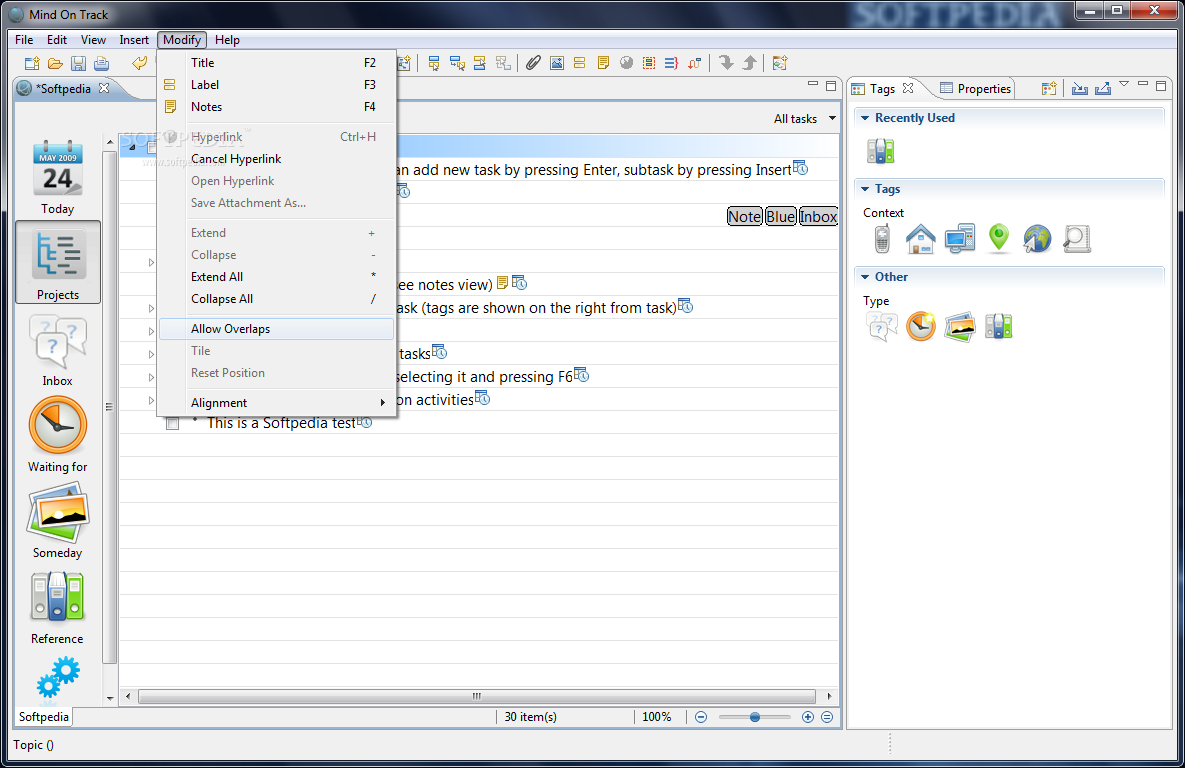Click Allow Overlaps menu entry
Image resolution: width=1185 pixels, height=768 pixels.
[277, 329]
